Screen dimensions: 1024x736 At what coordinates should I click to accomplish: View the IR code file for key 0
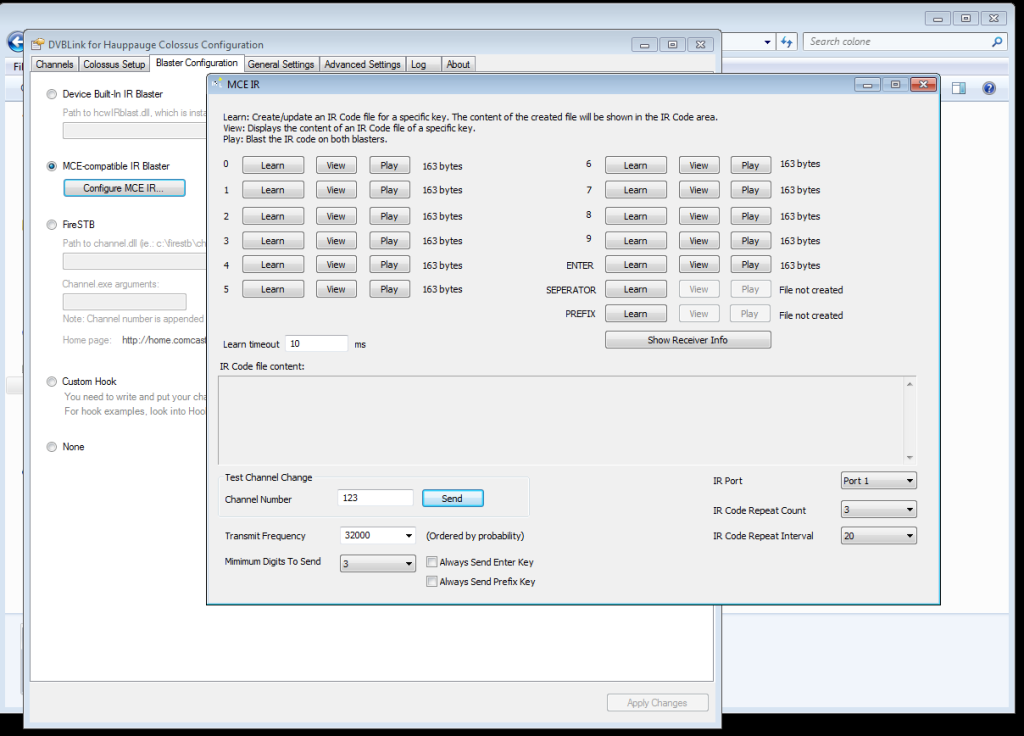(336, 165)
